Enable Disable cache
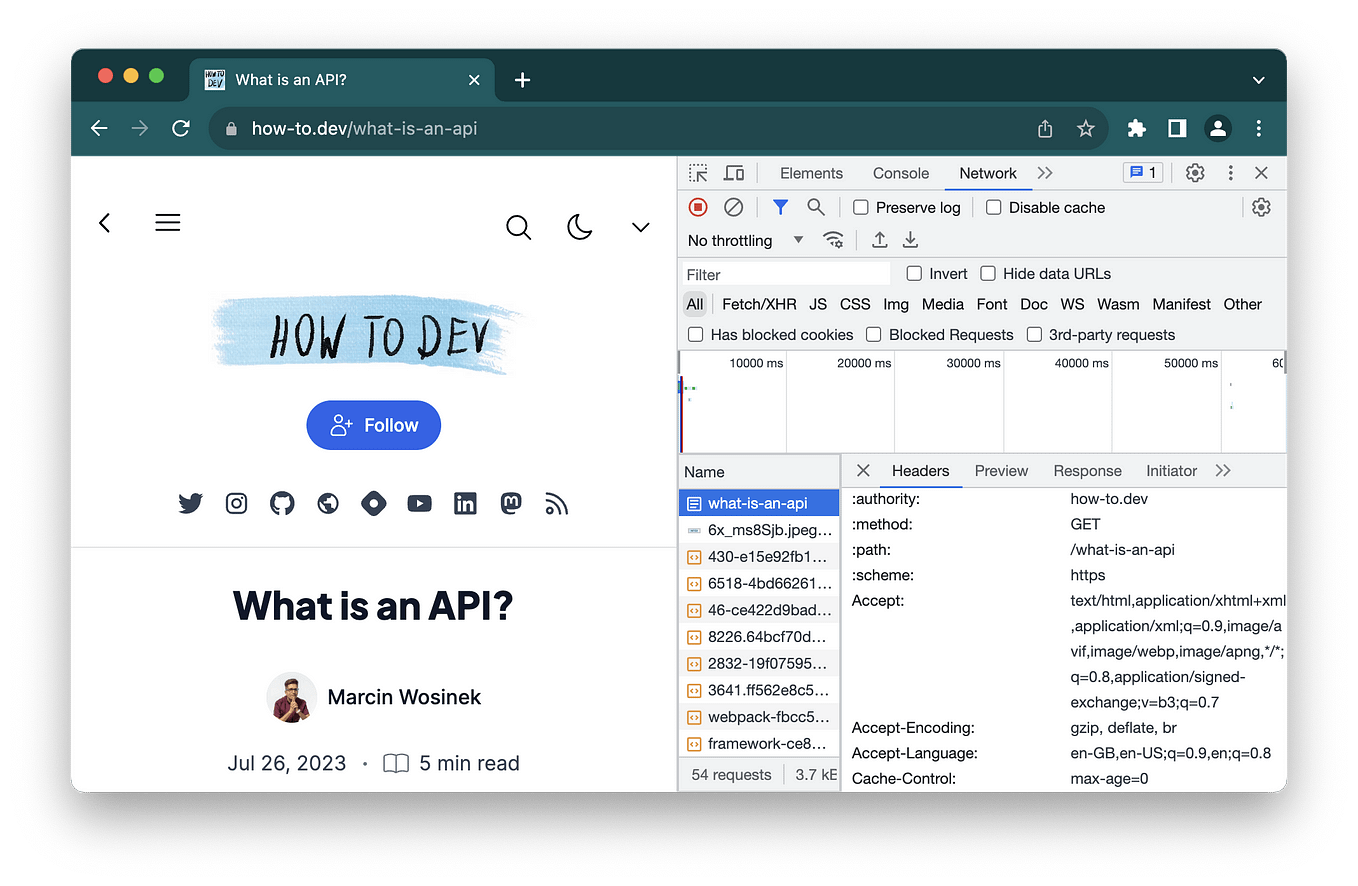Image resolution: width=1358 pixels, height=886 pixels. [993, 207]
